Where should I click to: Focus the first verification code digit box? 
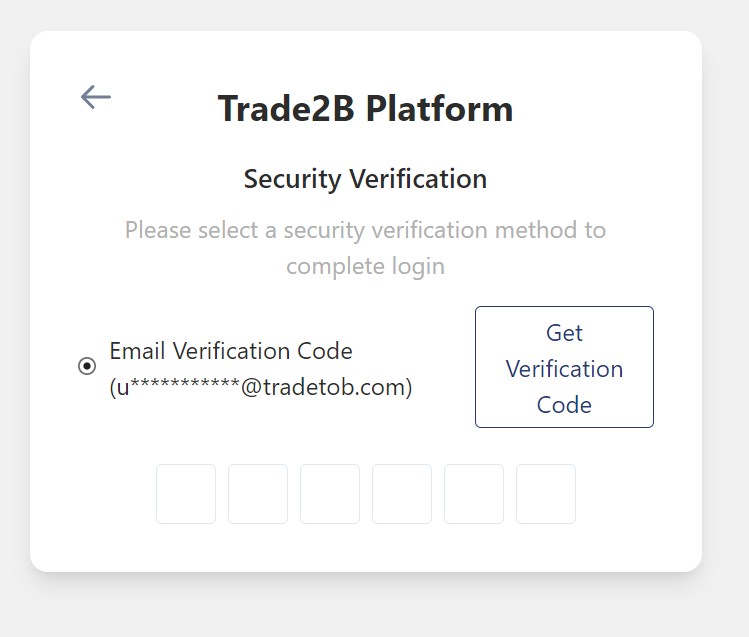186,494
